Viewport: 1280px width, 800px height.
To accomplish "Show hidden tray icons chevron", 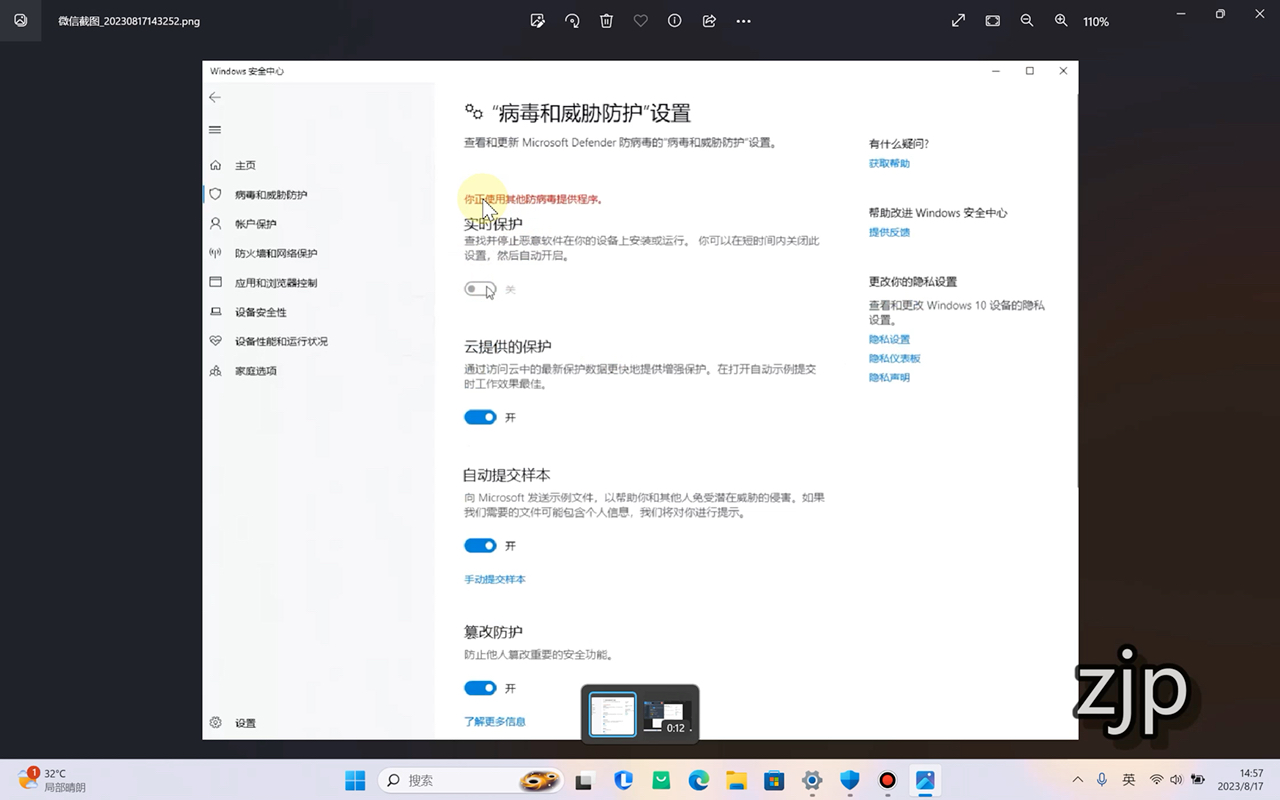I will pos(1077,780).
